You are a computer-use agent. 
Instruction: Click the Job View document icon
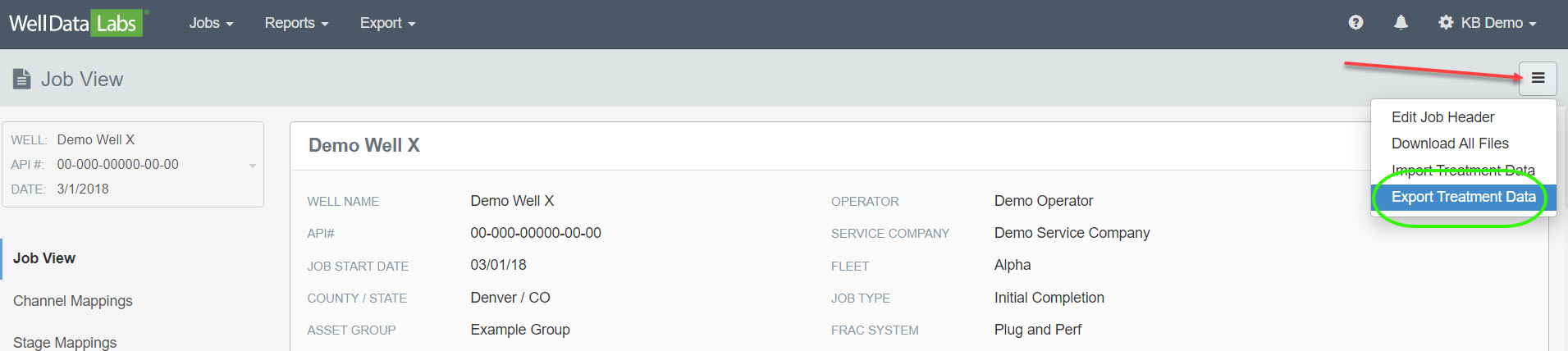tap(22, 80)
